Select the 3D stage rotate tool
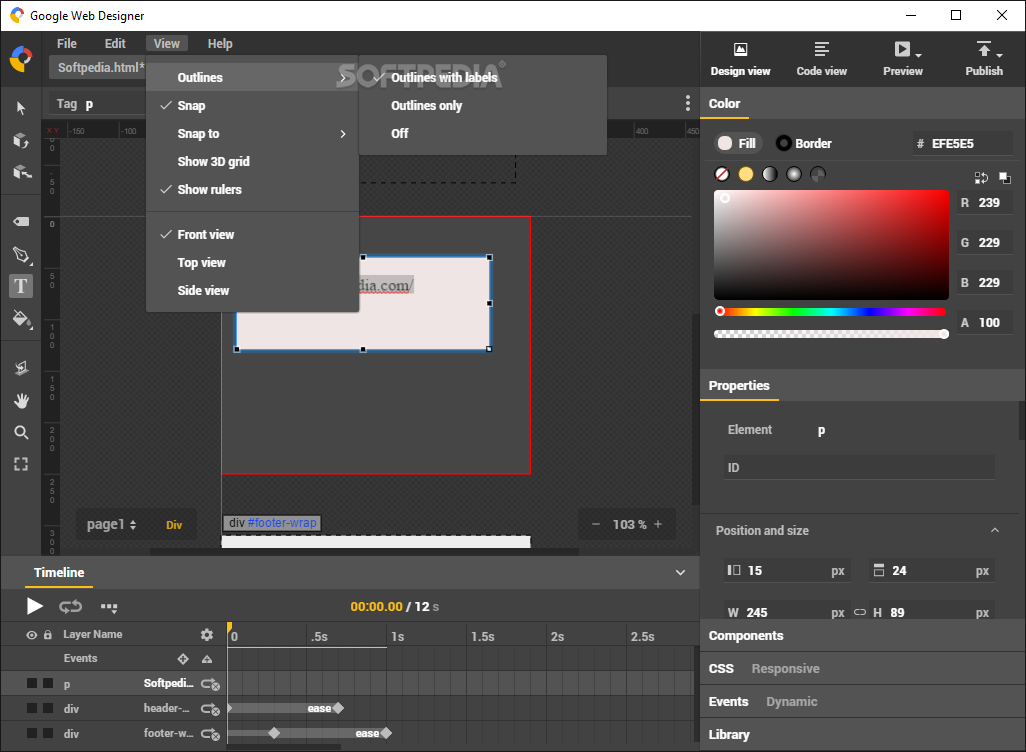The image size is (1026, 752). click(22, 172)
